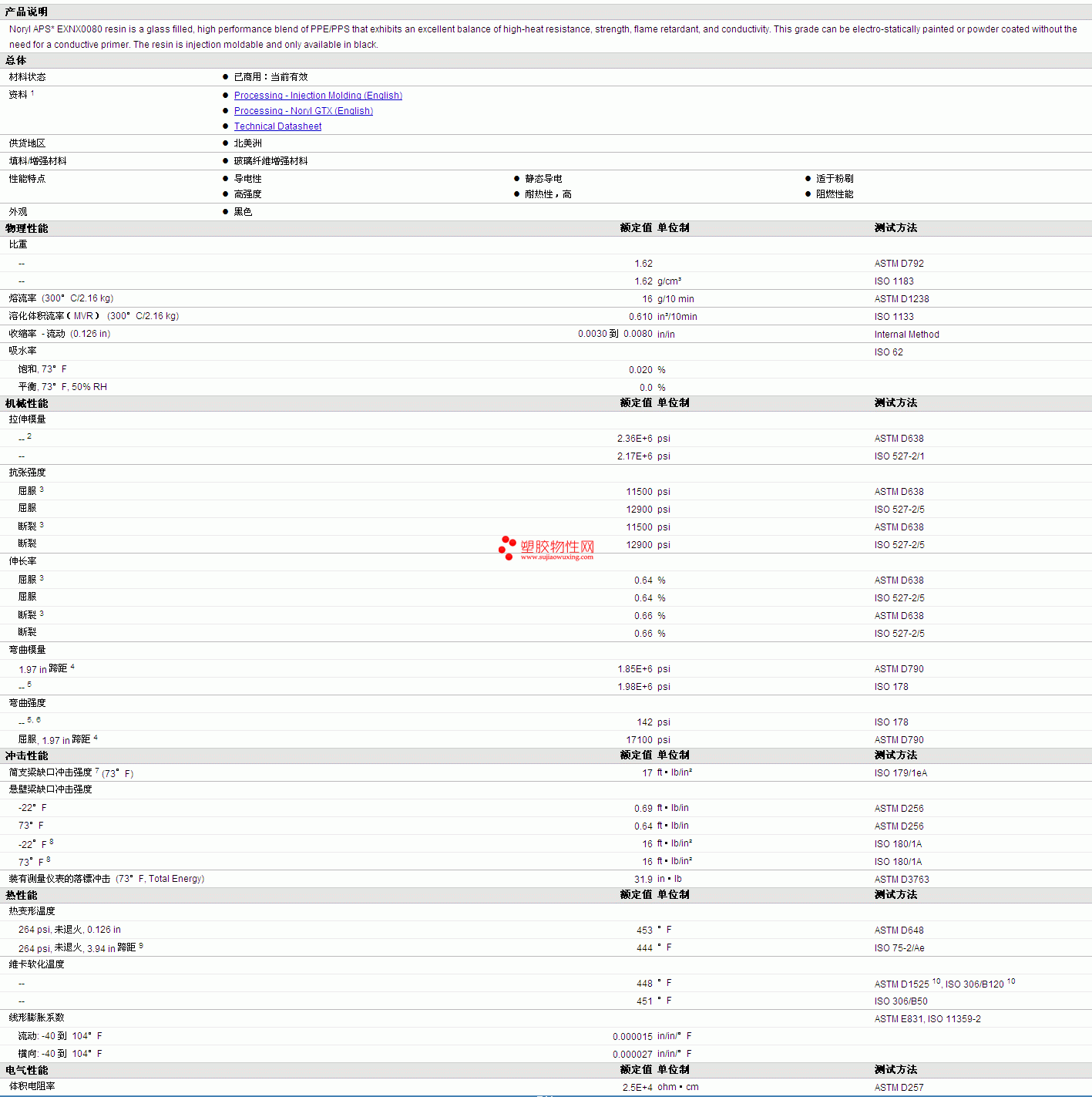Image resolution: width=1092 pixels, height=1097 pixels.
Task: Click the 悬壁梁缺口冲击强度 row label
Action: [50, 789]
